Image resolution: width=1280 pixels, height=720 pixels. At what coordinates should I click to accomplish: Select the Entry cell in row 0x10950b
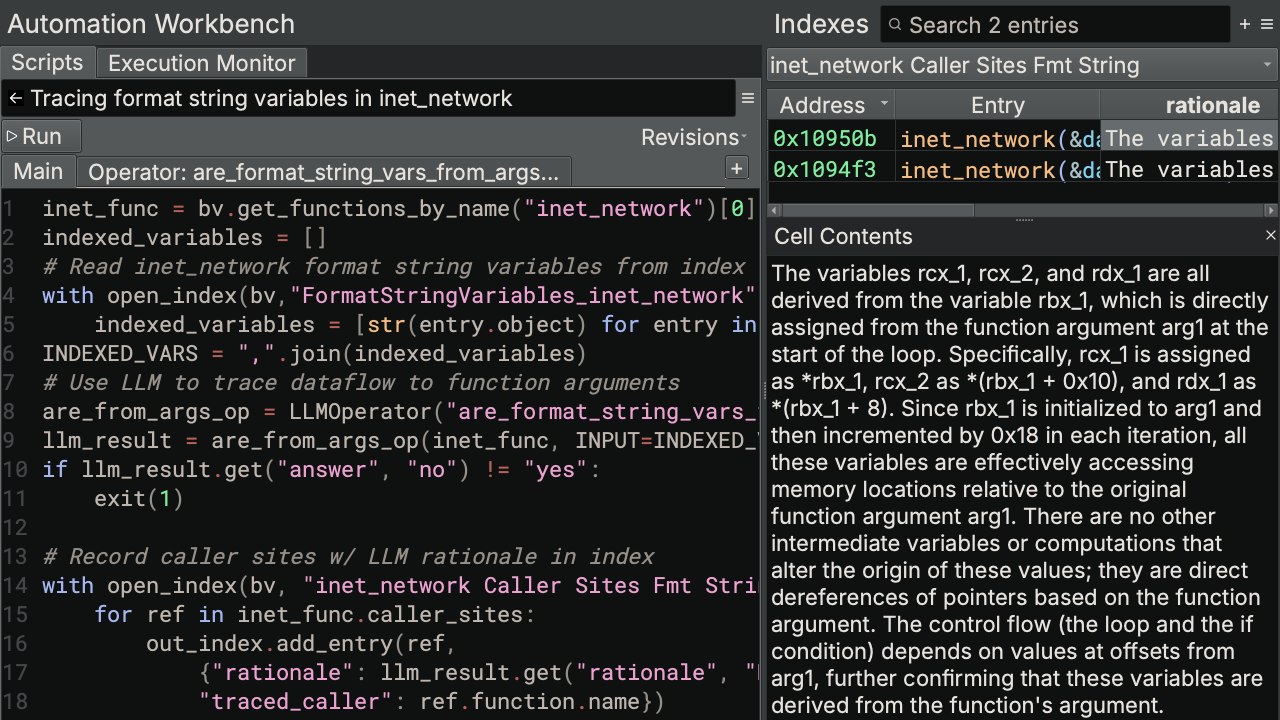coord(997,138)
